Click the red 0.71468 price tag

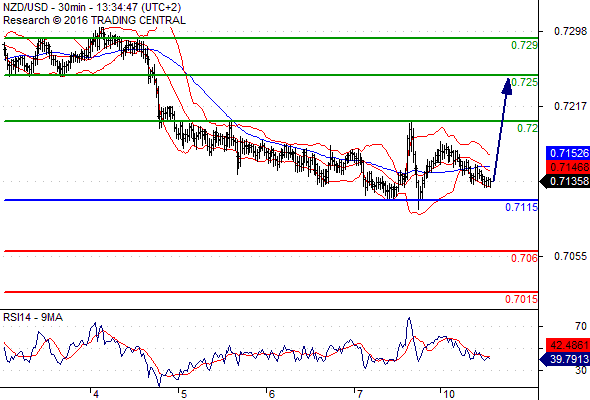tap(568, 167)
